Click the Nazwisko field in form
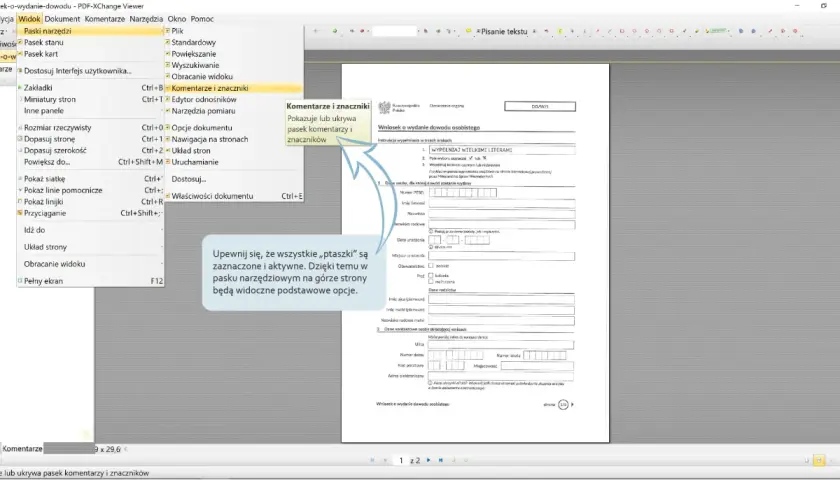840x480 pixels. tap(501, 214)
